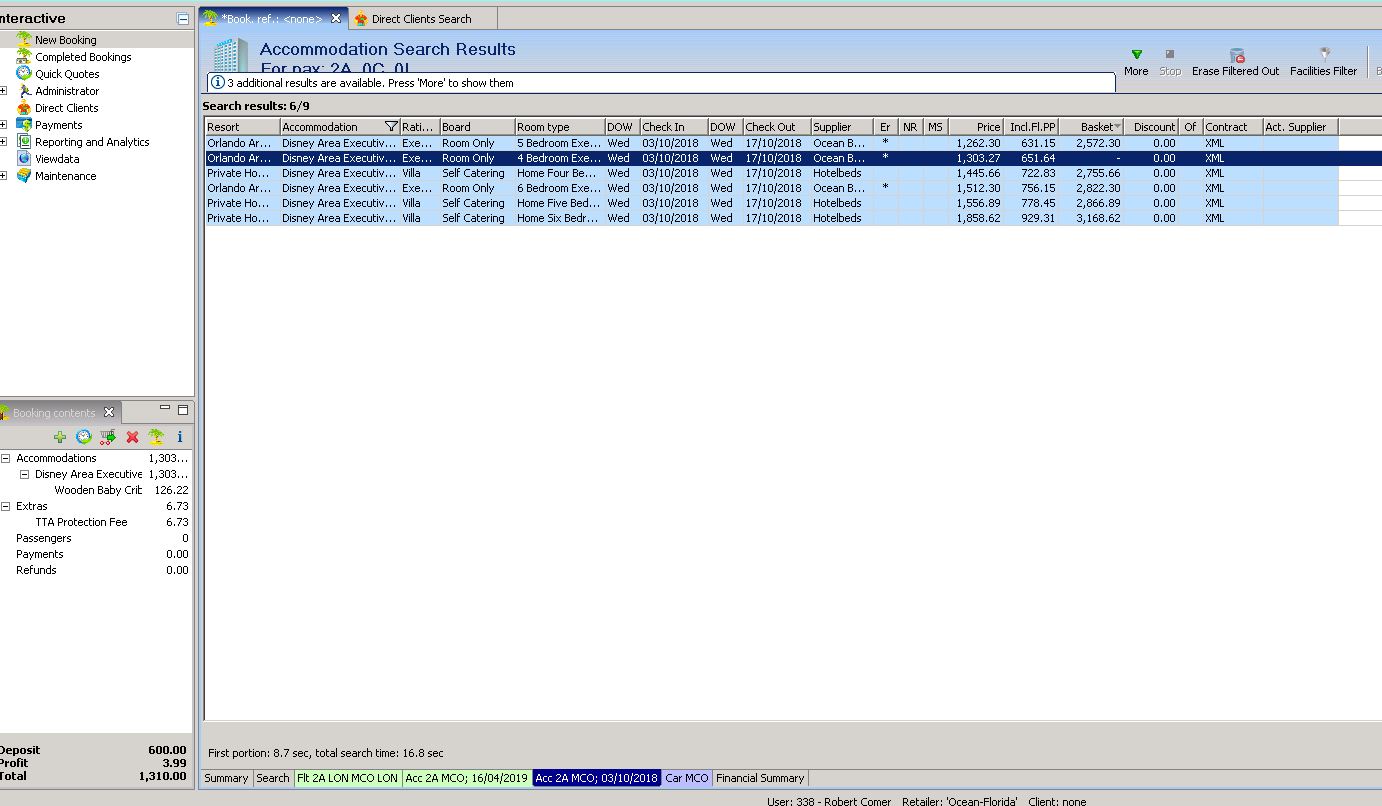Viewport: 1382px width, 806px height.
Task: Click the red X delete icon in Booking contents
Action: [132, 437]
